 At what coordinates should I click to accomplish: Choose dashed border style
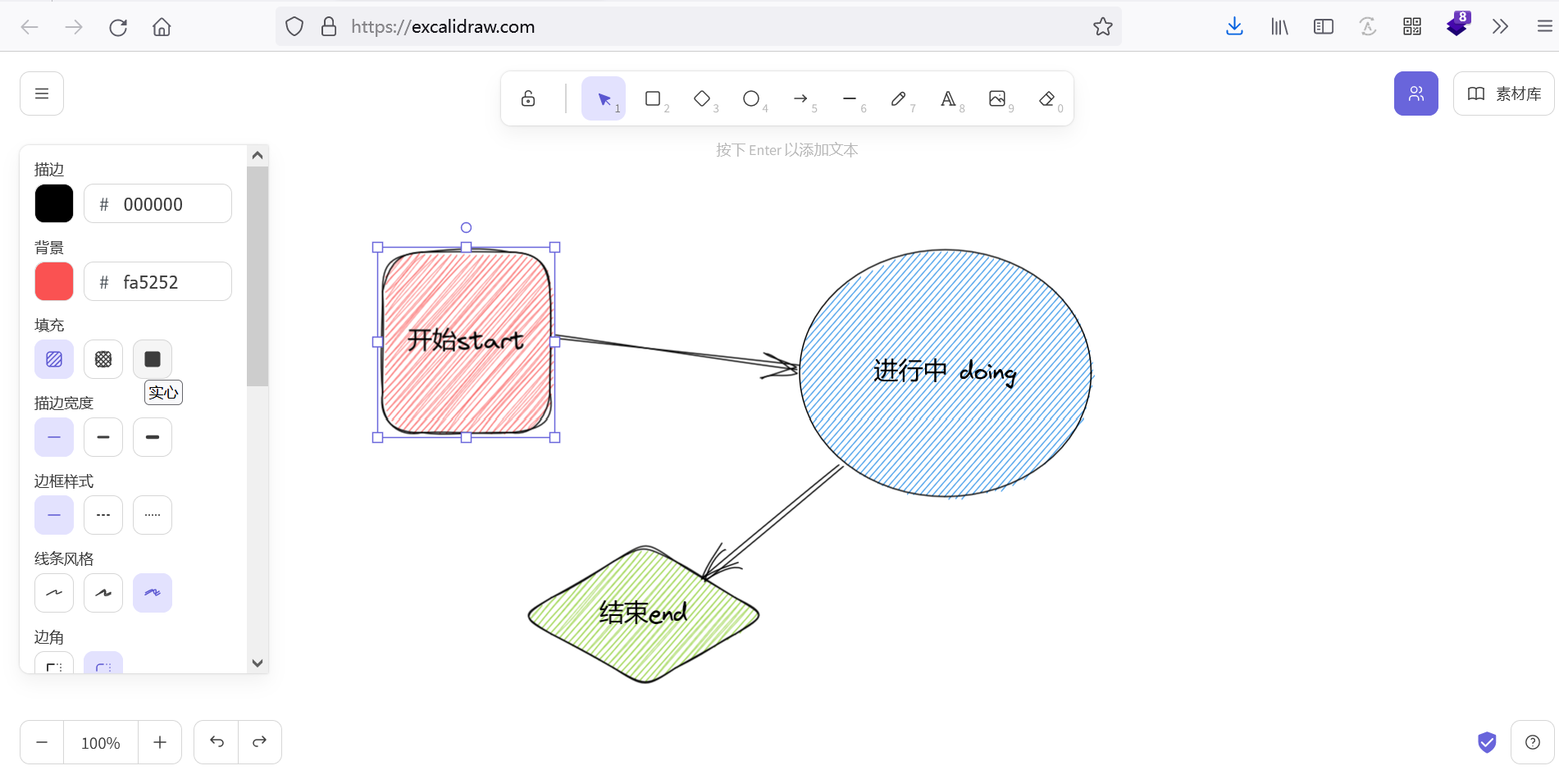pyautogui.click(x=103, y=515)
